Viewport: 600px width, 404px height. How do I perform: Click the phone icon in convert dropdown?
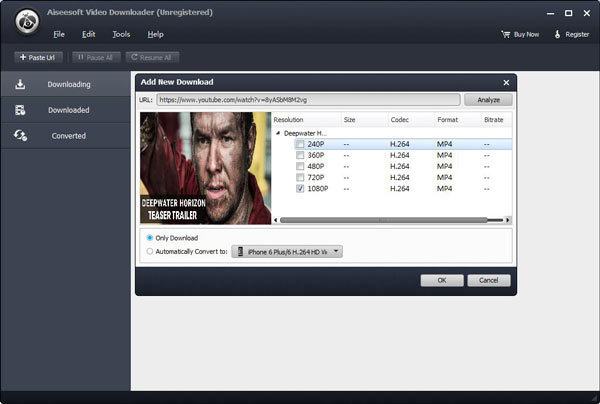tap(240, 252)
